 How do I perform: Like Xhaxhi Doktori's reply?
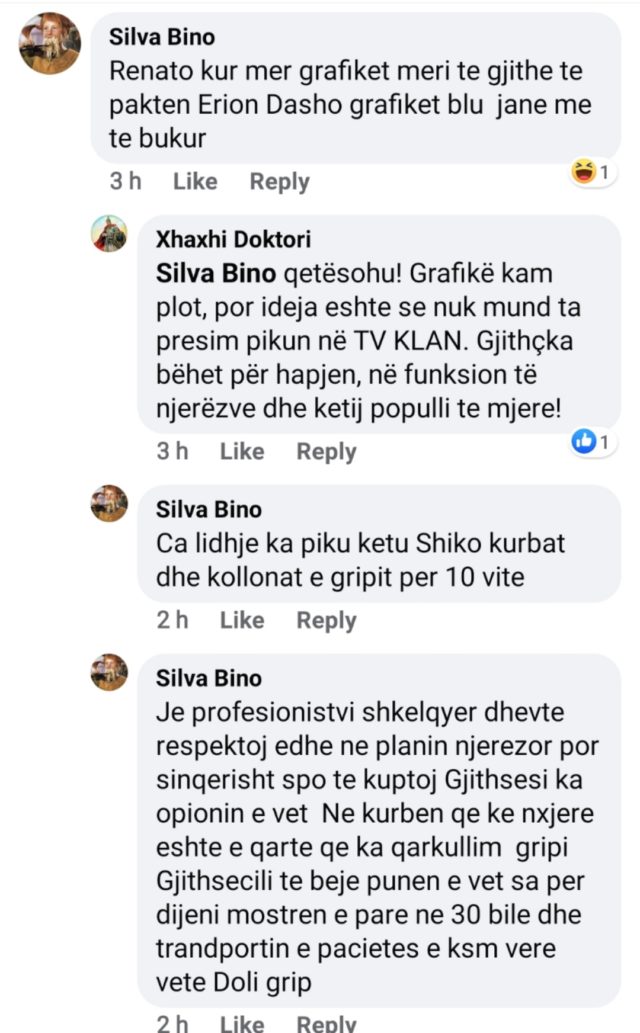pyautogui.click(x=242, y=451)
